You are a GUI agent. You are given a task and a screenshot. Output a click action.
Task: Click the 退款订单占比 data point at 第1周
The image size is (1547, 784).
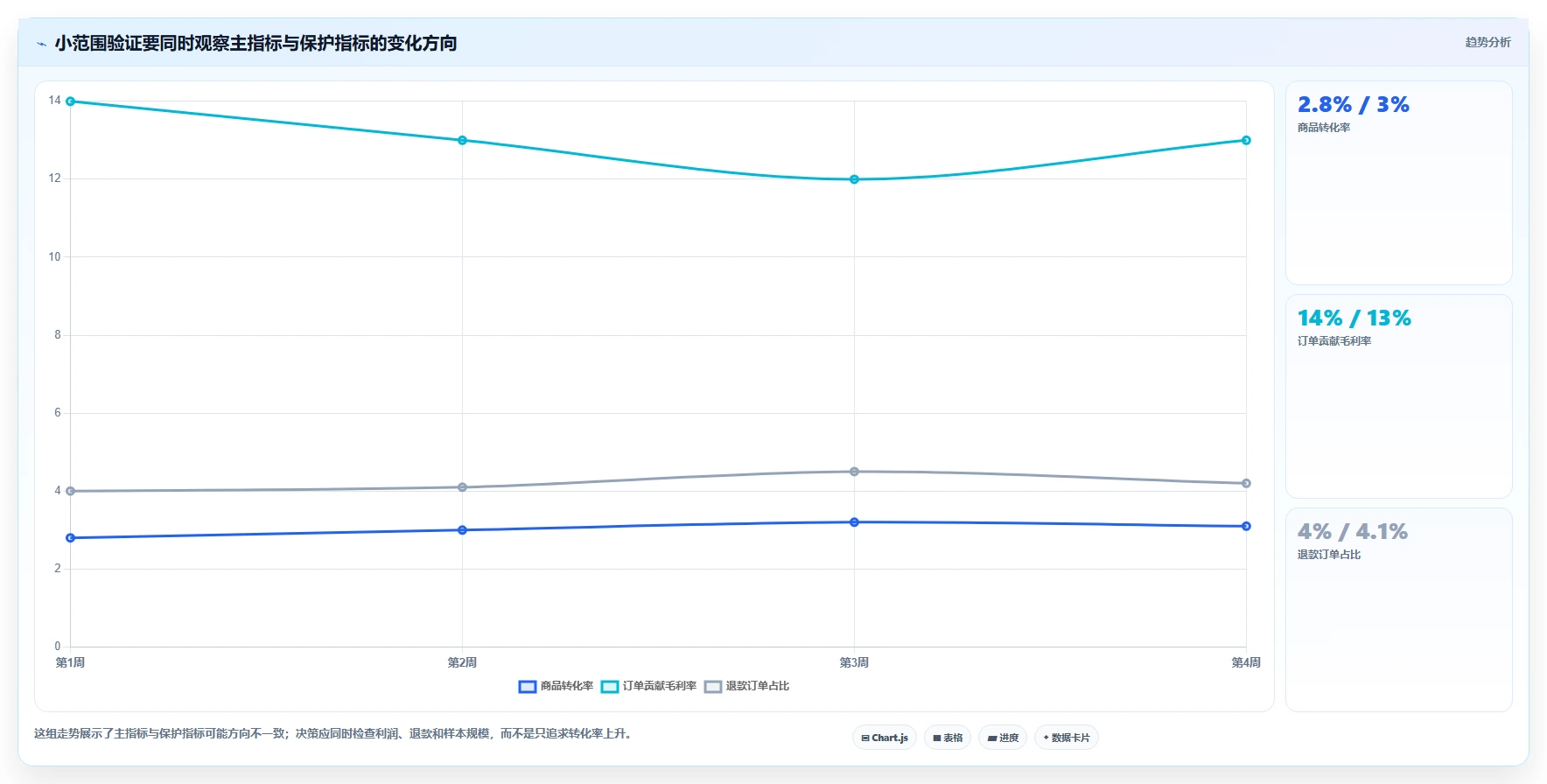coord(70,491)
